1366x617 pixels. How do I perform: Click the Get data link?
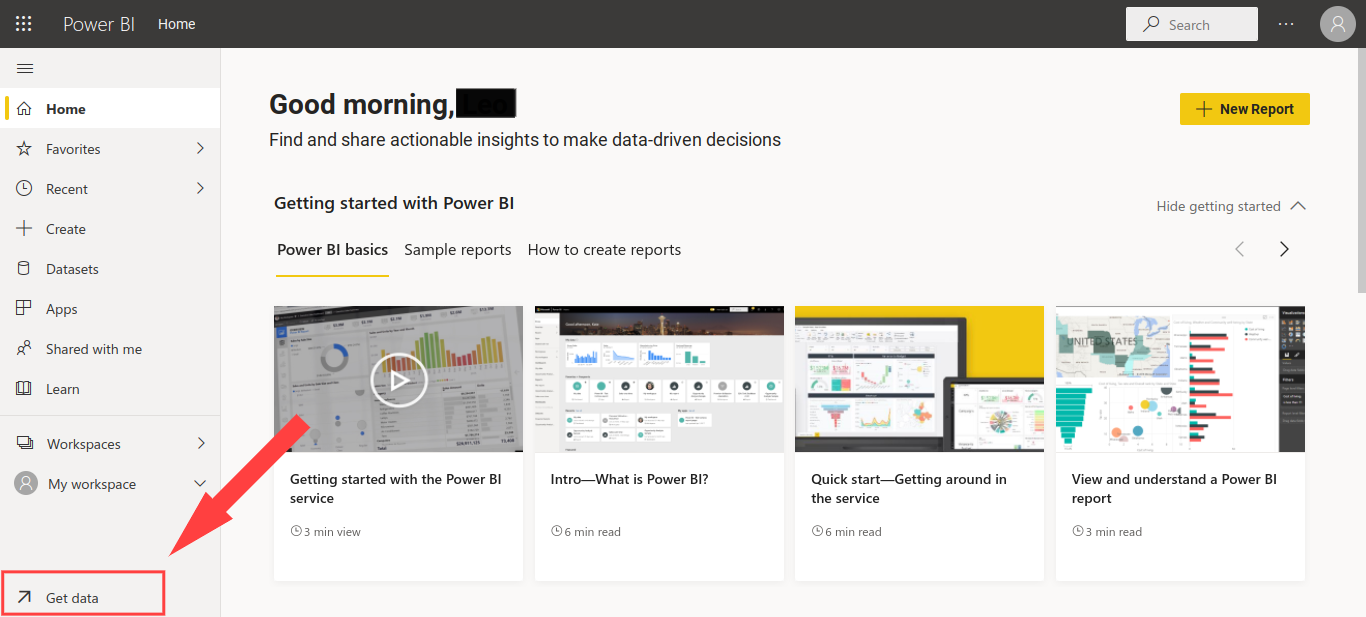coord(72,596)
